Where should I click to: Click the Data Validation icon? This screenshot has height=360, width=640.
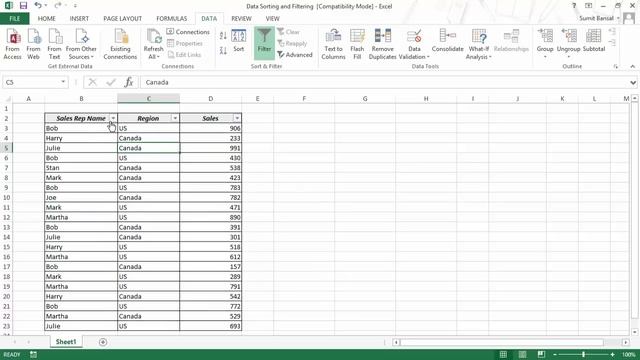click(414, 44)
